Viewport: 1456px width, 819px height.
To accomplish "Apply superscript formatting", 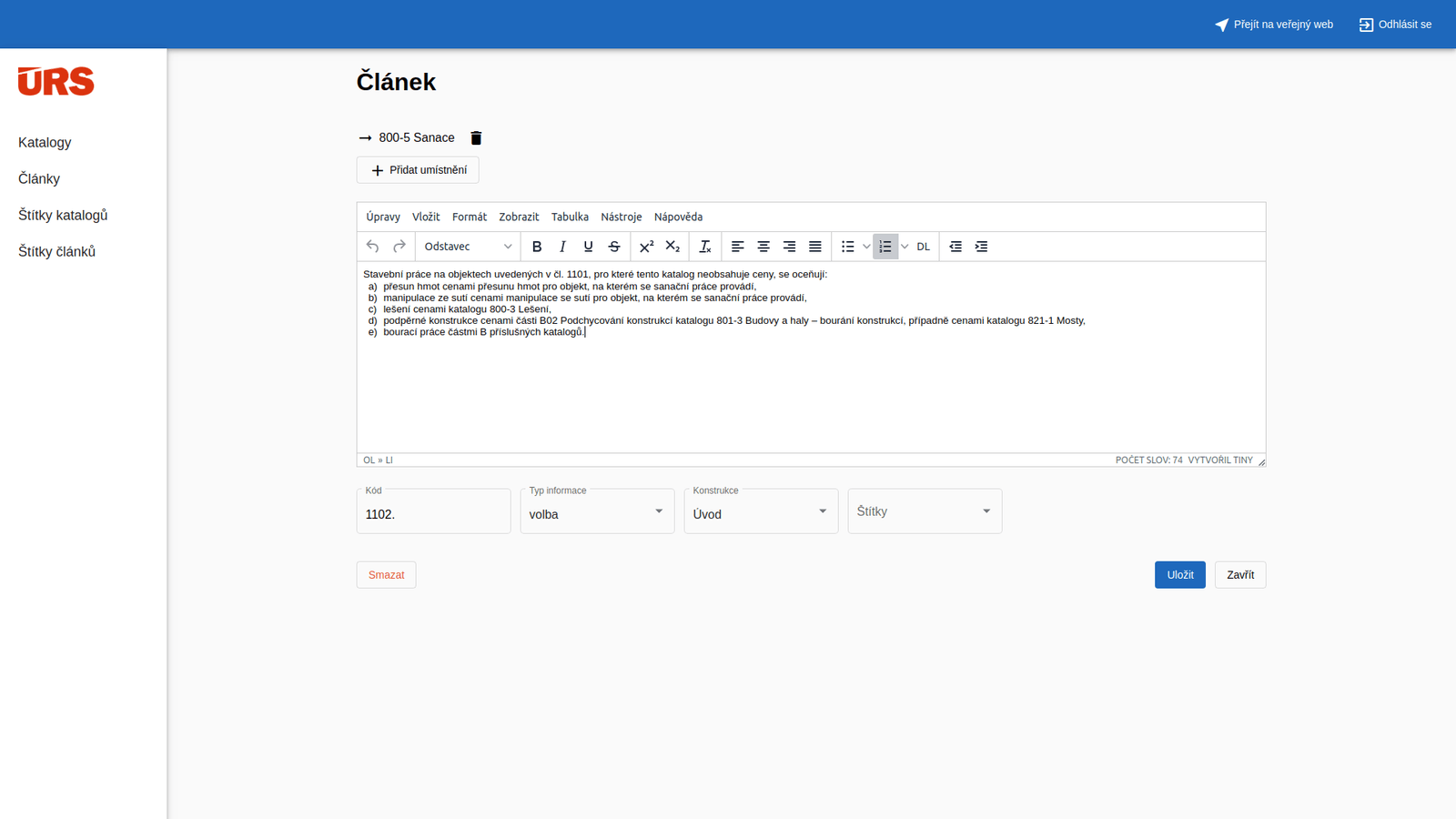I will 647,247.
